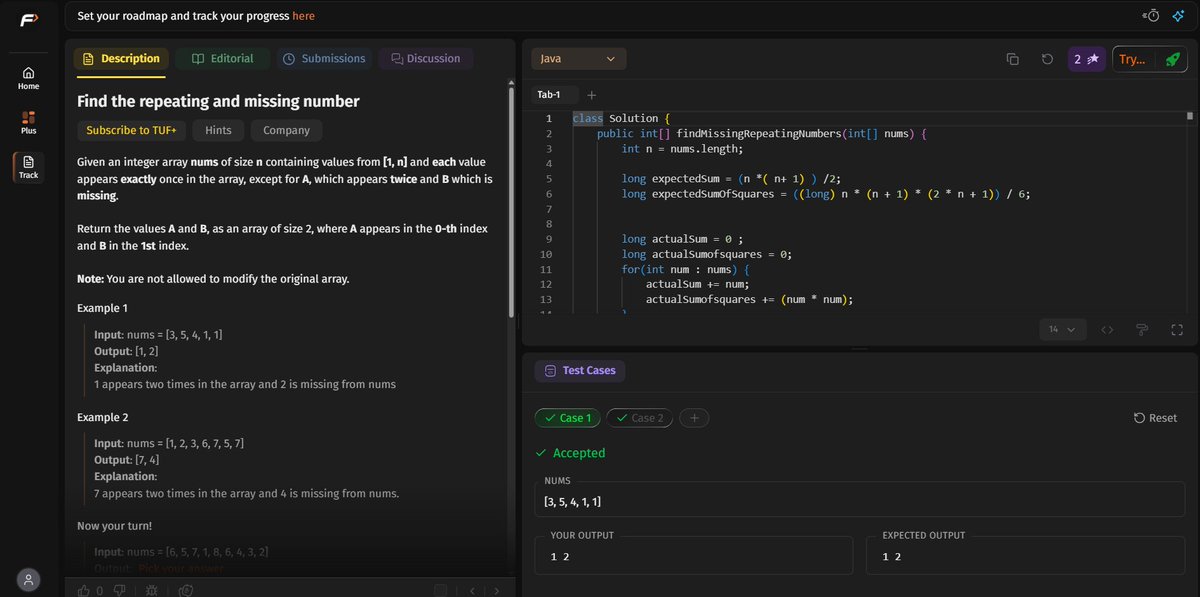Switch to the Description tab
The image size is (1200, 597).
[x=121, y=59]
